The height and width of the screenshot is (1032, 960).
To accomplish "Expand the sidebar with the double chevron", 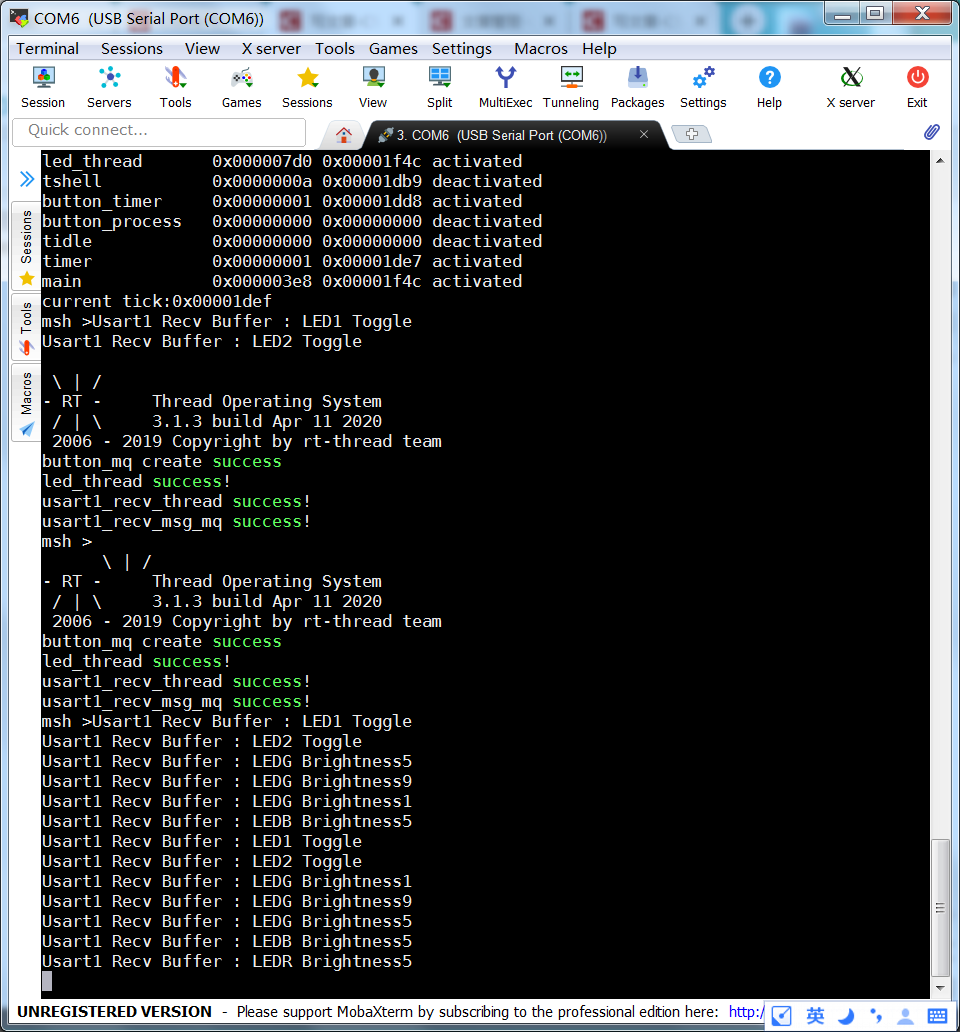I will point(26,179).
